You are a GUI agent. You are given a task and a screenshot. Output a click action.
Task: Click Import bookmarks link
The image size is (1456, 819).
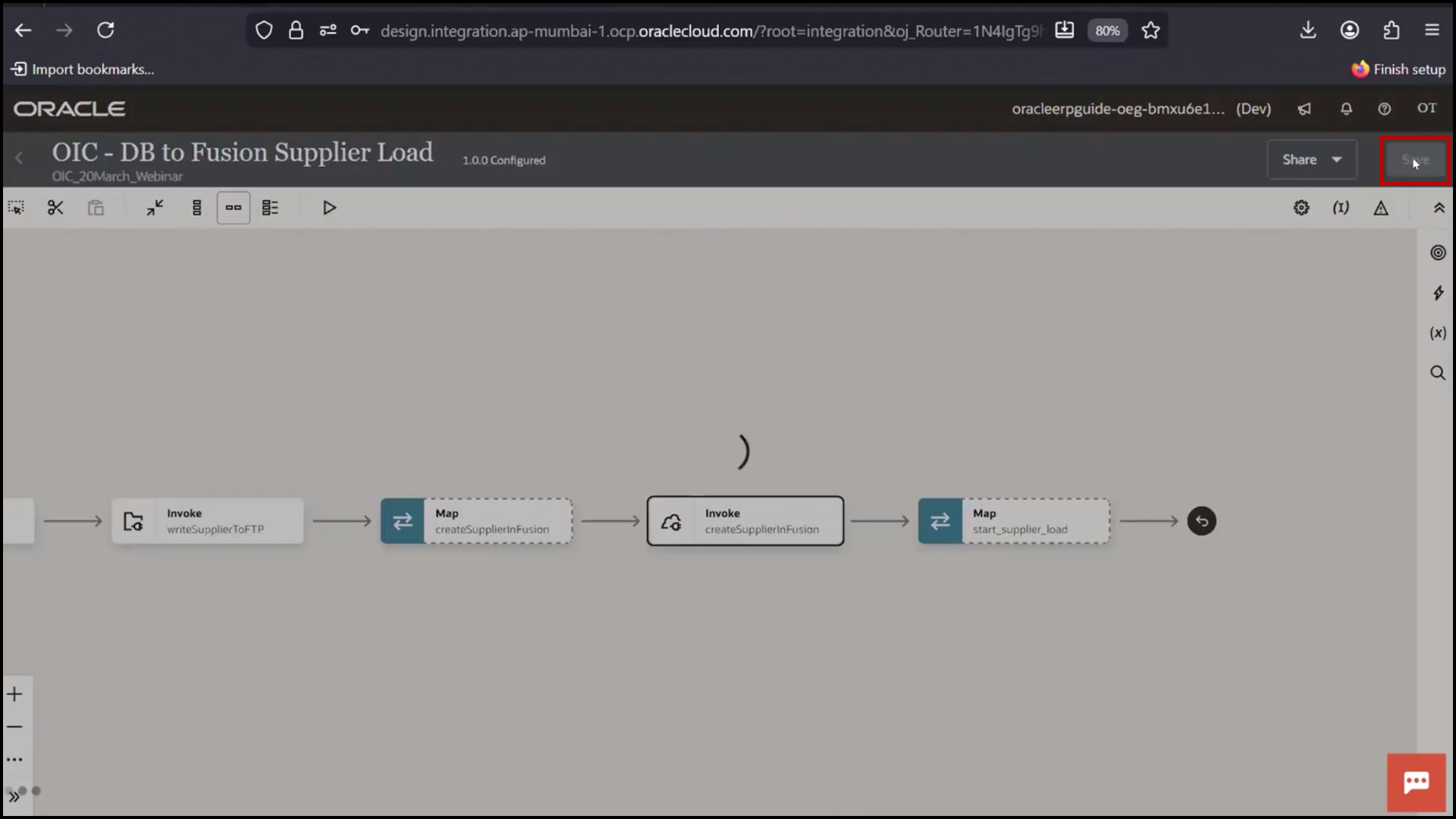click(83, 69)
